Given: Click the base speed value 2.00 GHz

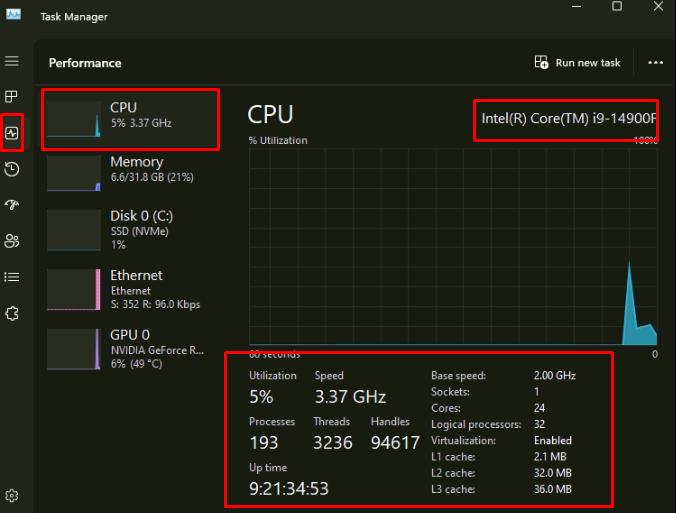Looking at the screenshot, I should pos(555,375).
